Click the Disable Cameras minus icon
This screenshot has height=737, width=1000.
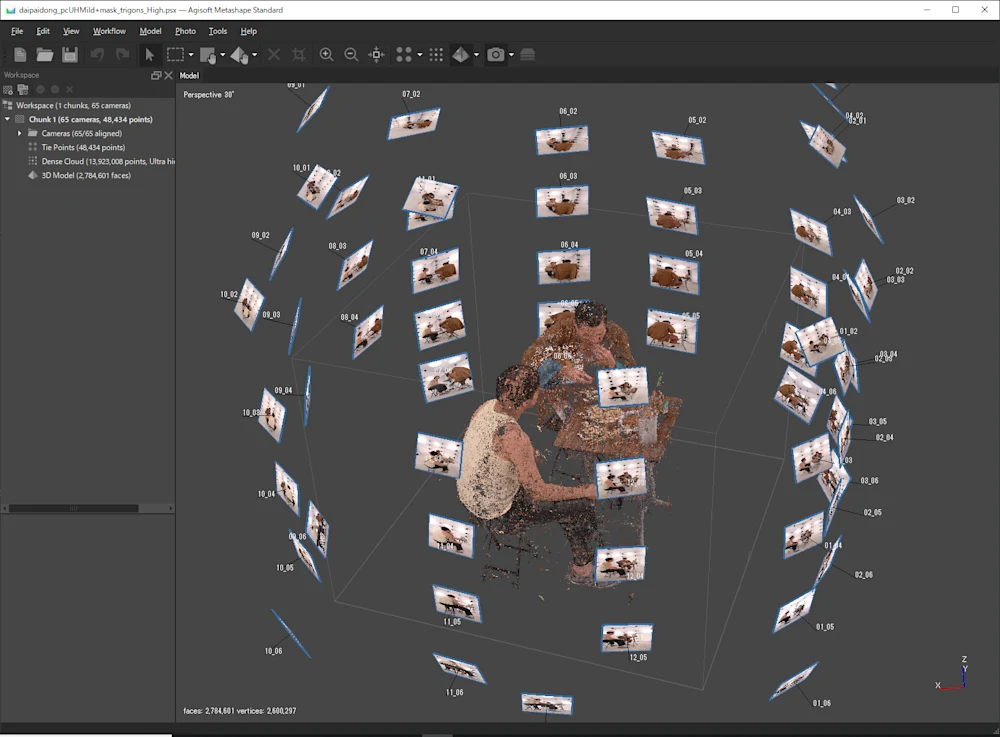pyautogui.click(x=55, y=89)
